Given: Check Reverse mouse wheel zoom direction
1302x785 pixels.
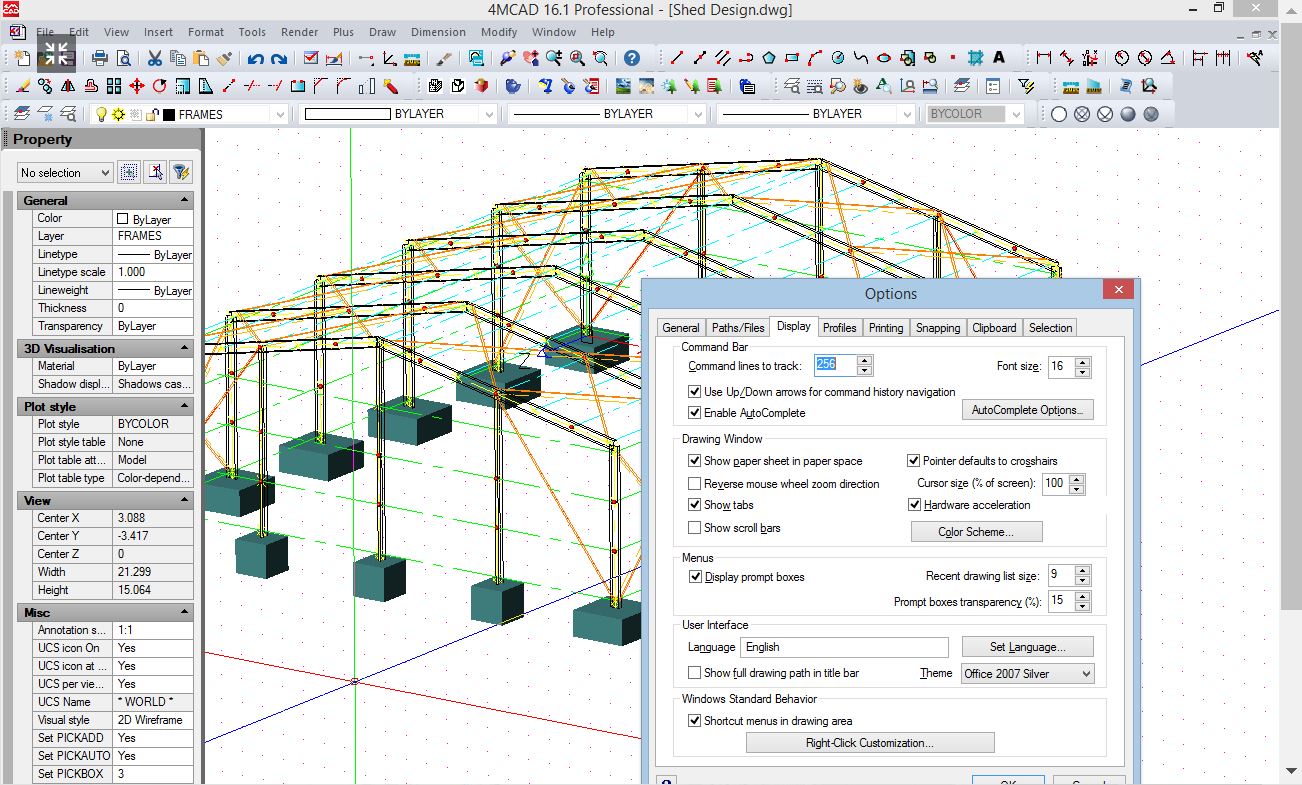Looking at the screenshot, I should [696, 483].
